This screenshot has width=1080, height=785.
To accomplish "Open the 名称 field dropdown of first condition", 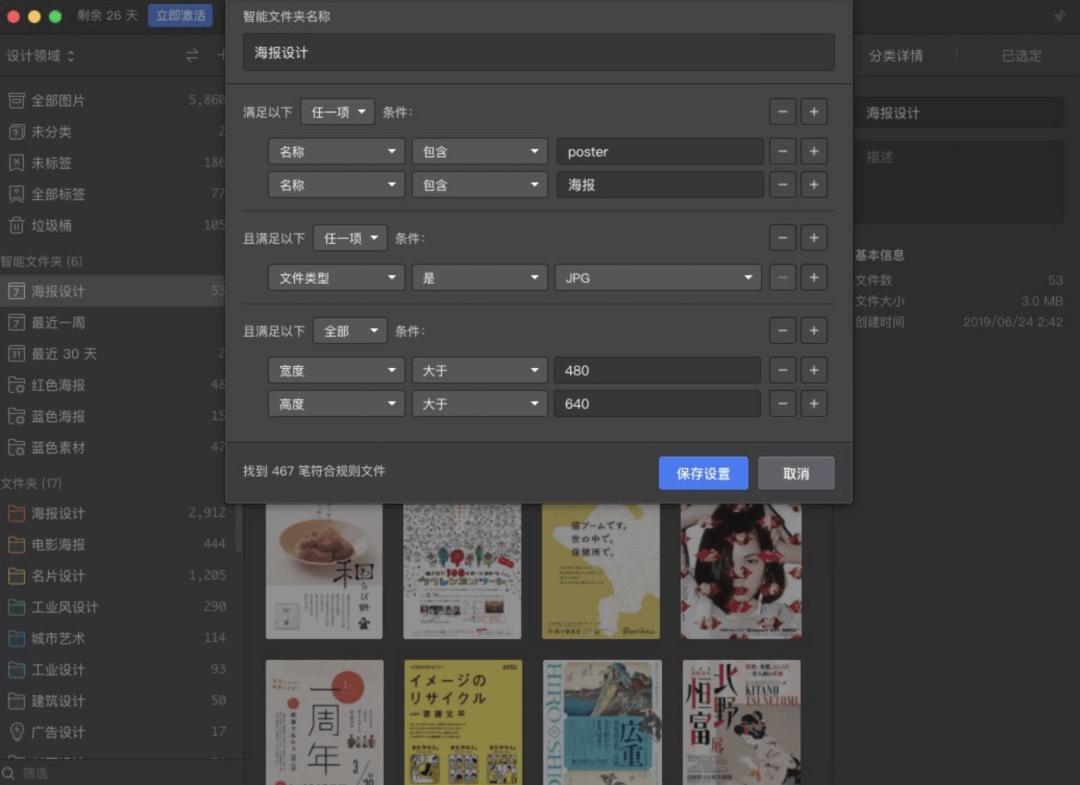I will 336,151.
